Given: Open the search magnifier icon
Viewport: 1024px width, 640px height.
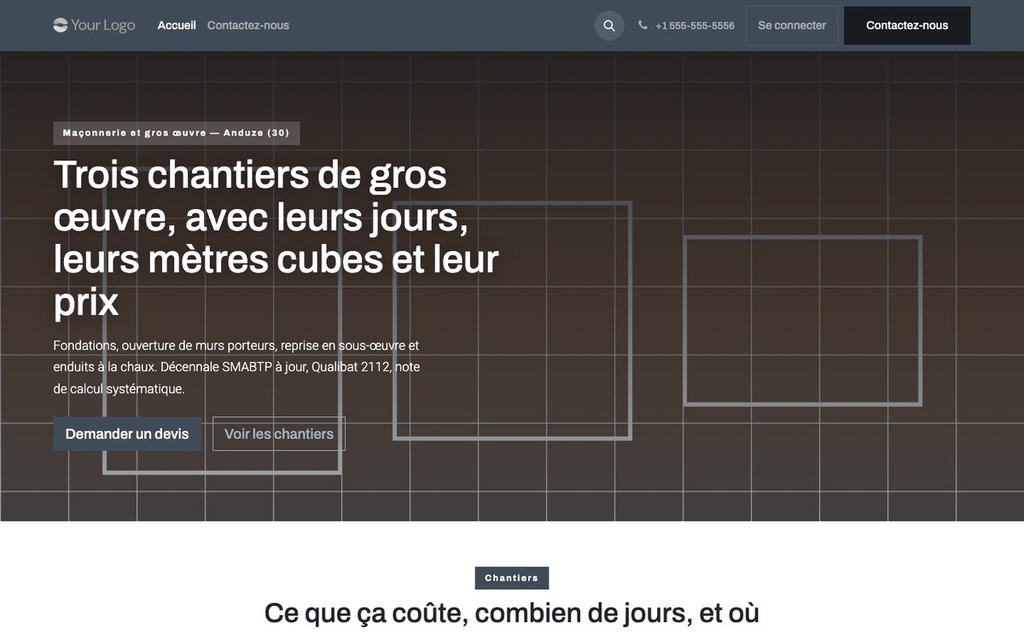Looking at the screenshot, I should [609, 25].
